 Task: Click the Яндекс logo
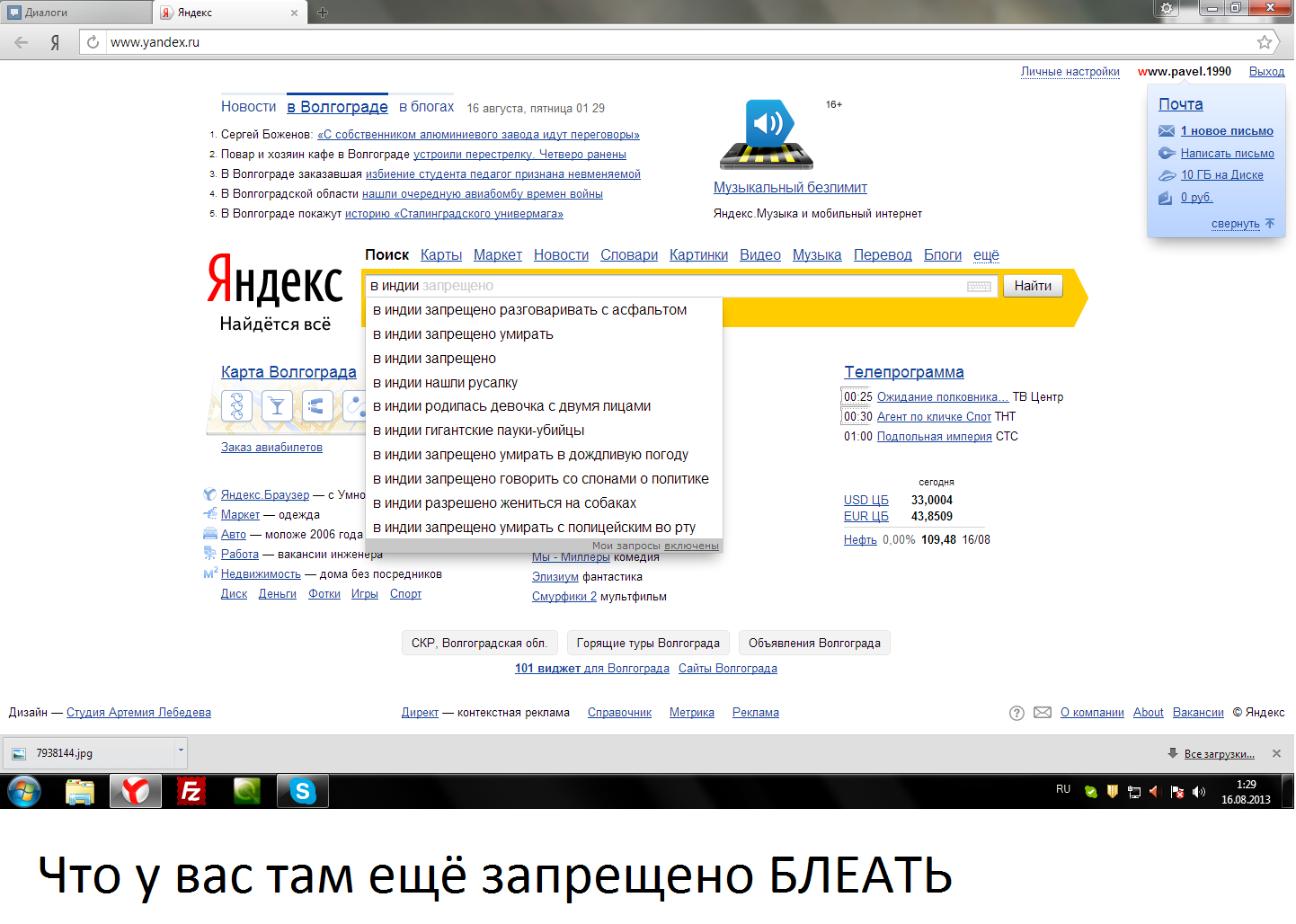tap(275, 280)
